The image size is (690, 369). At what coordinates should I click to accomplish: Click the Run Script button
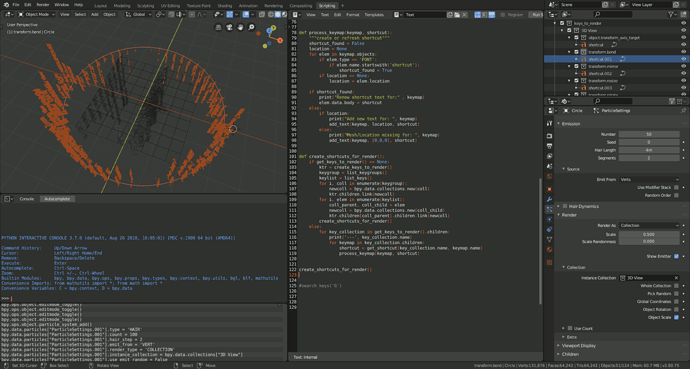536,15
